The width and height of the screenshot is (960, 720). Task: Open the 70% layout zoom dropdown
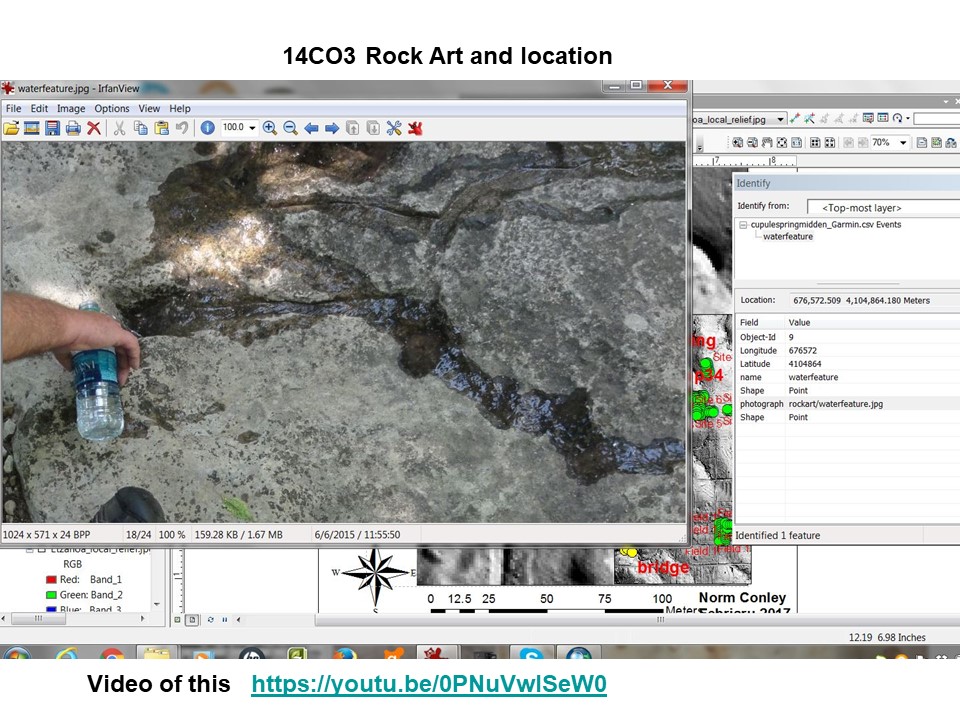pos(903,143)
